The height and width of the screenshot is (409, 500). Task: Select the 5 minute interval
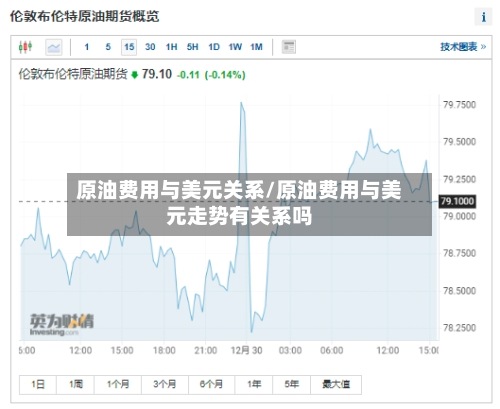point(108,47)
